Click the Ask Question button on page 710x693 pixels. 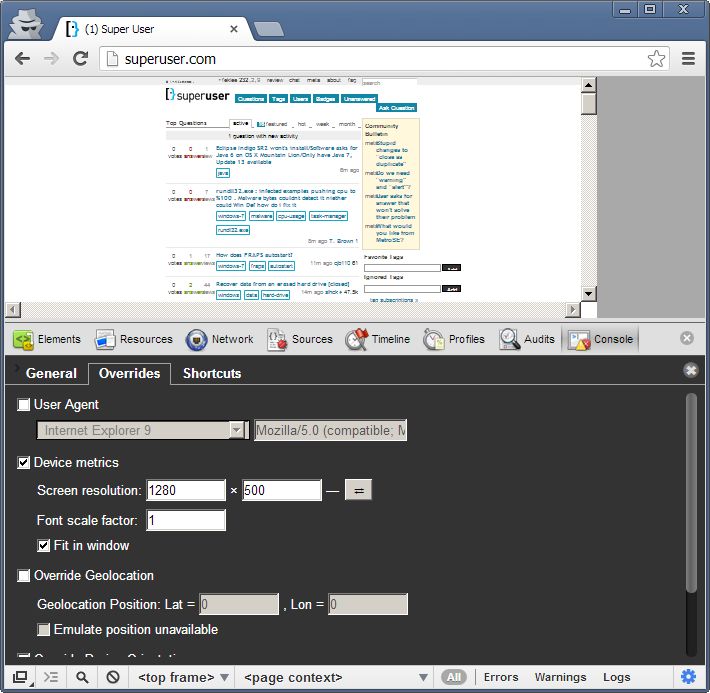pyautogui.click(x=396, y=108)
